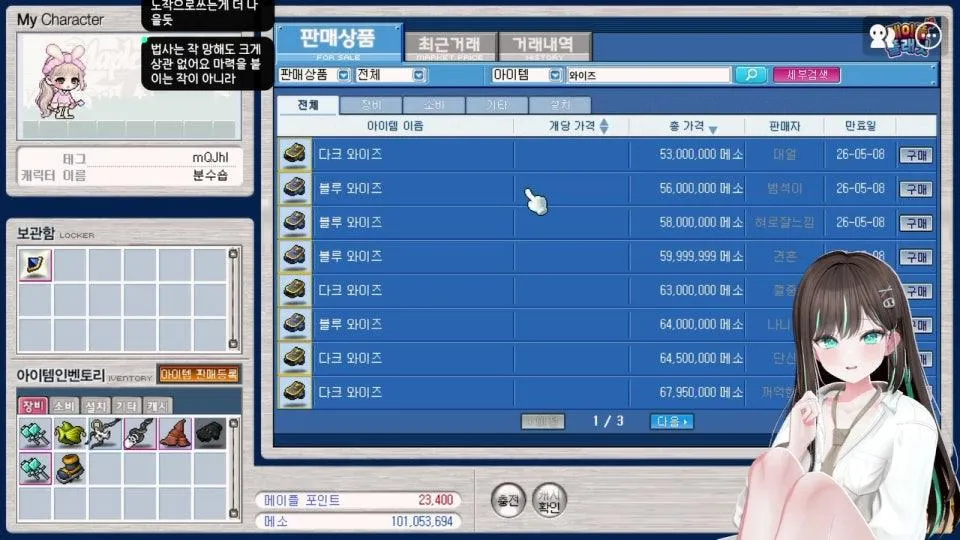Image resolution: width=960 pixels, height=540 pixels.
Task: Click the round 충전 button
Action: pos(508,500)
